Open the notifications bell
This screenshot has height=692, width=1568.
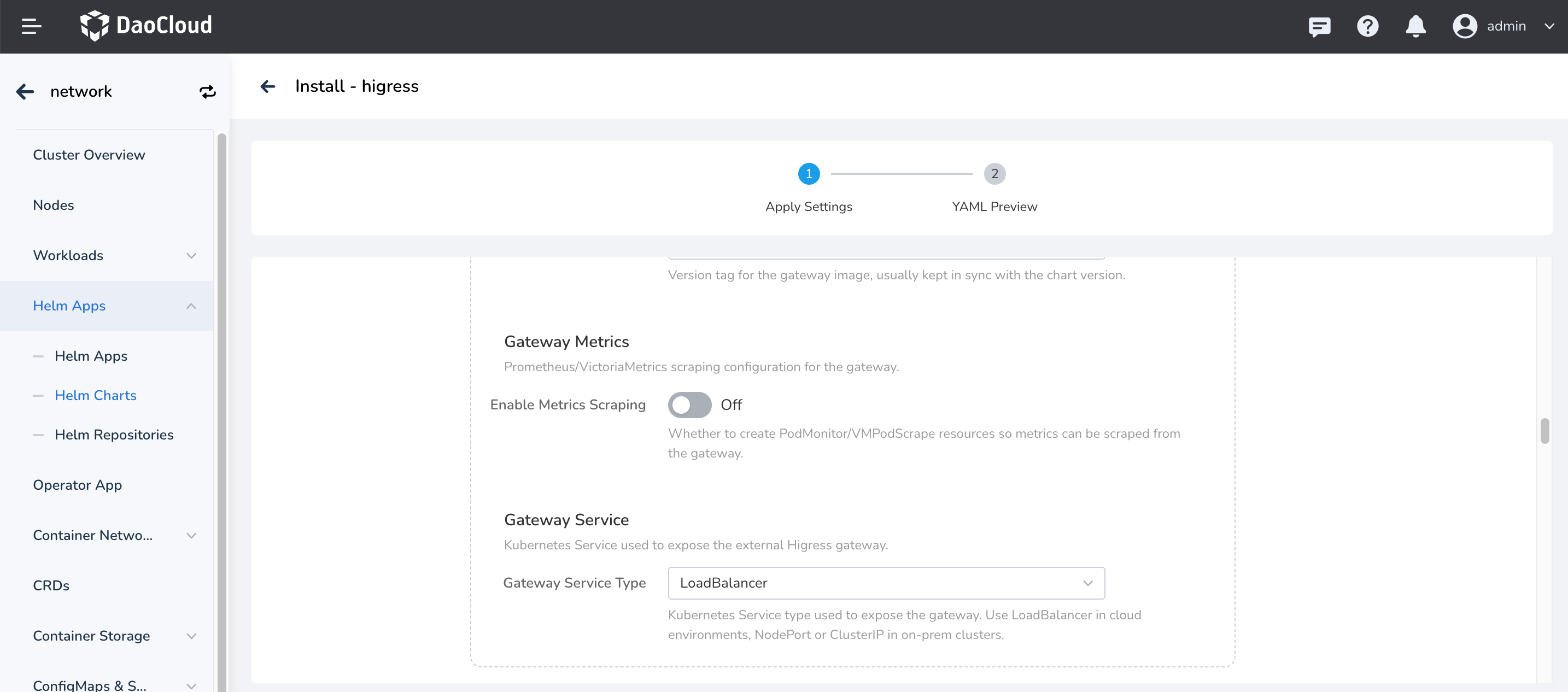tap(1415, 26)
